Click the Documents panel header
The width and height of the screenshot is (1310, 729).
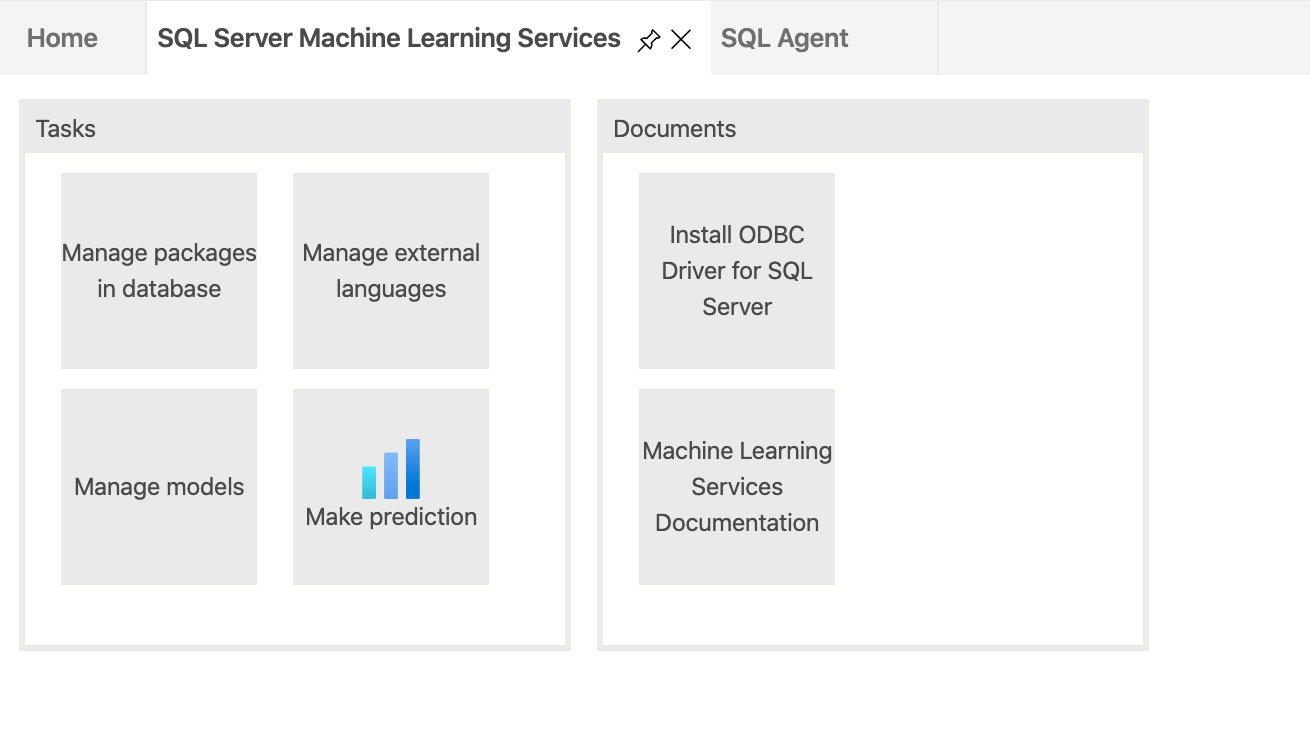873,128
